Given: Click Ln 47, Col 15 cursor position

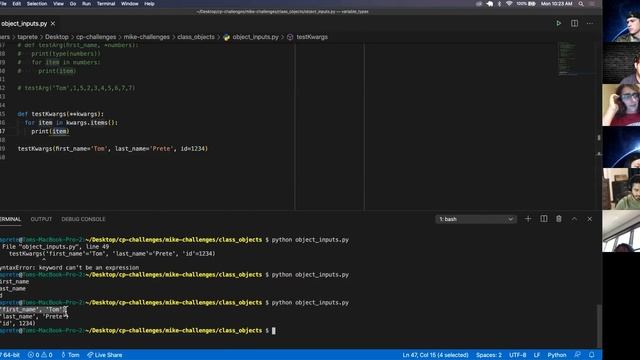Looking at the screenshot, I should pyautogui.click(x=435, y=355).
